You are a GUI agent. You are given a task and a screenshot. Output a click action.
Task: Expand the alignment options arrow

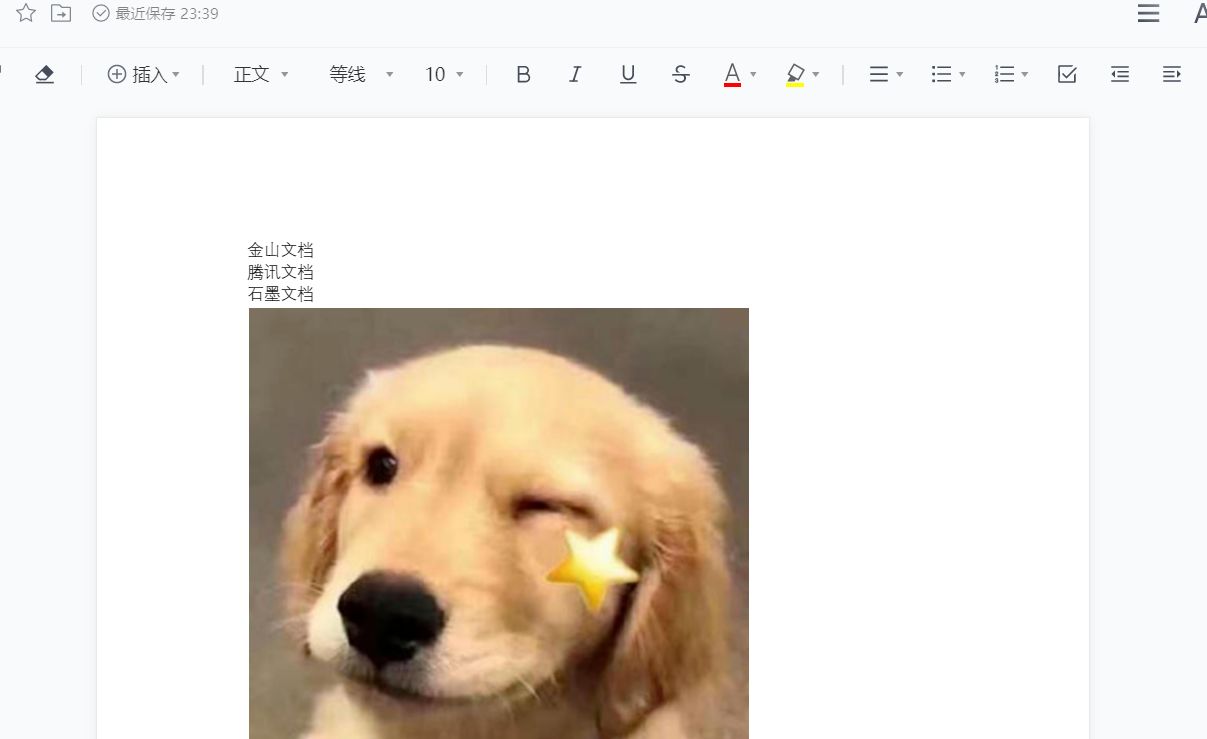[900, 75]
